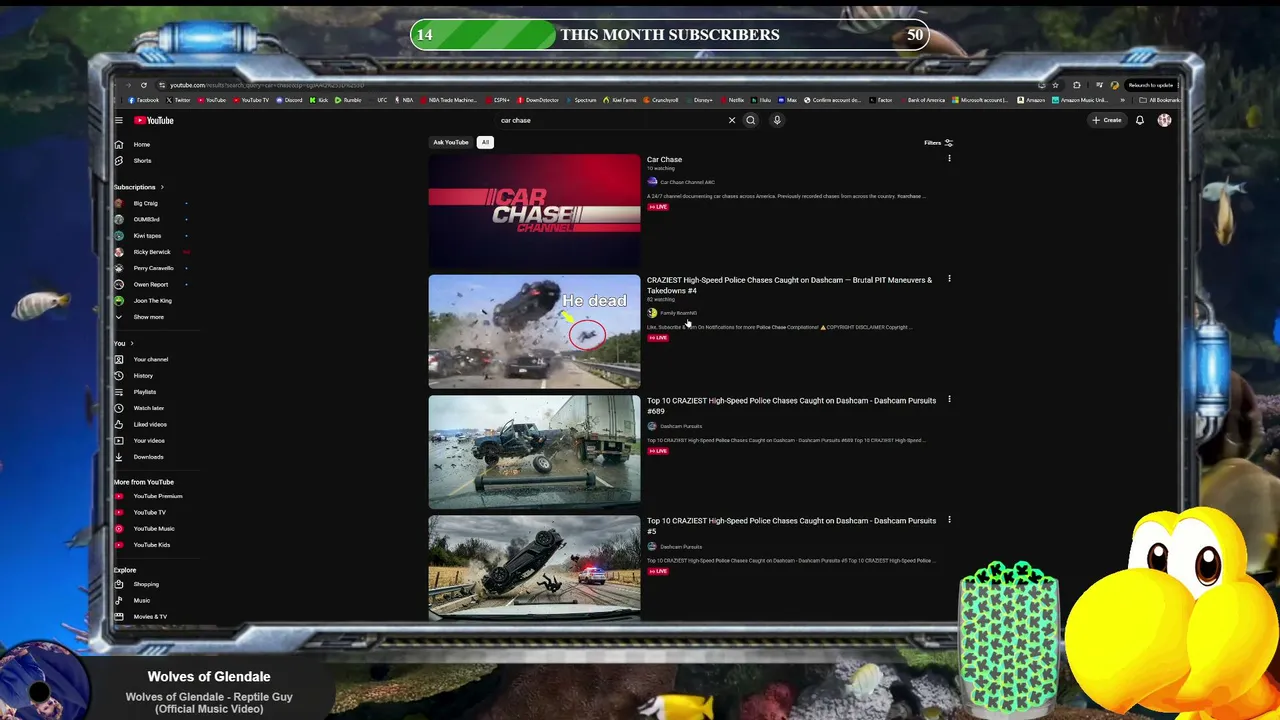1280x720 pixels.
Task: Open options menu for Dashcam Pursuits #689
Action: coord(949,399)
